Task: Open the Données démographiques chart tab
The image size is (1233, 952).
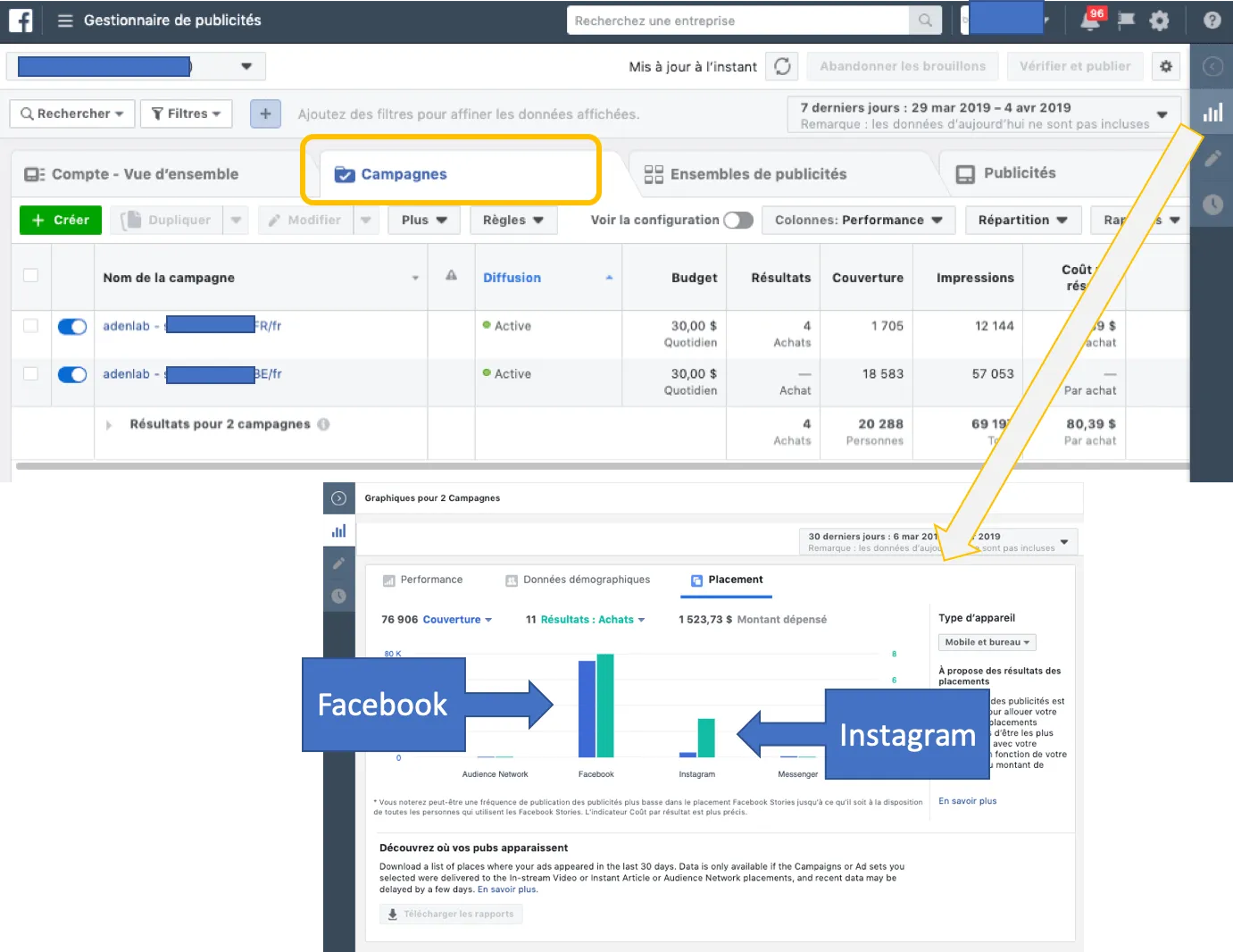Action: pyautogui.click(x=578, y=580)
